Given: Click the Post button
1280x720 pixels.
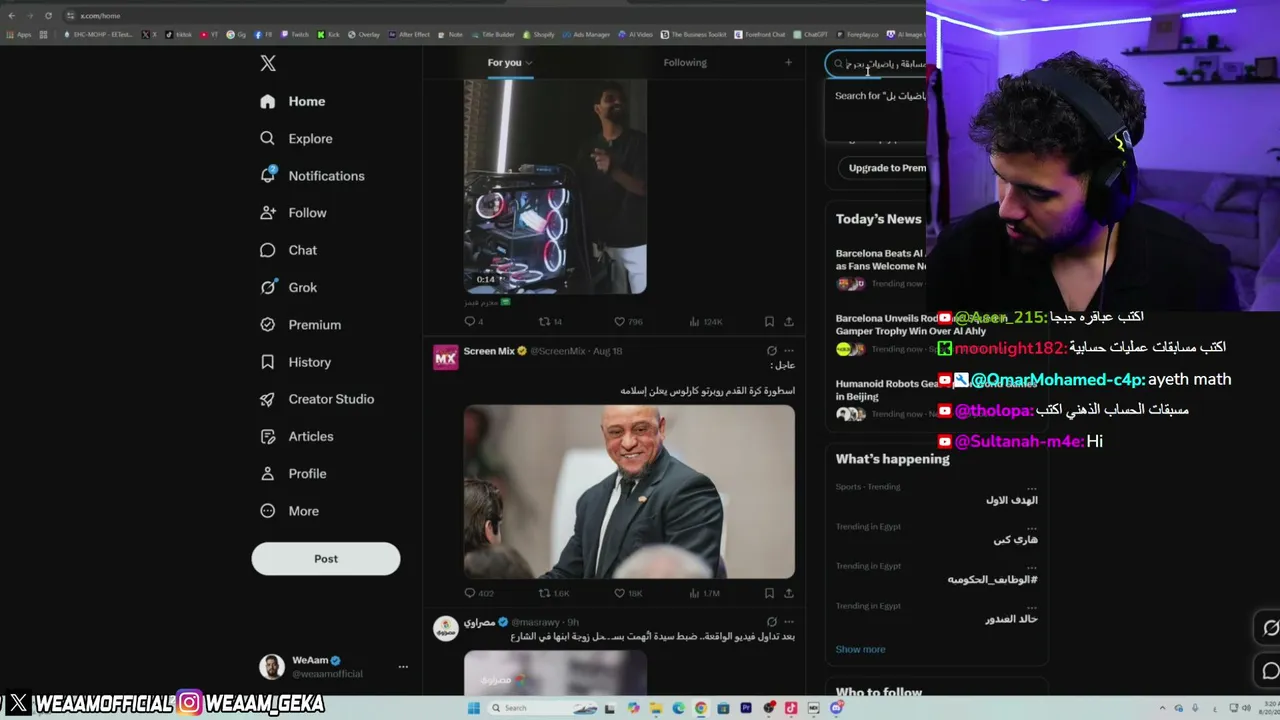Looking at the screenshot, I should tap(326, 559).
